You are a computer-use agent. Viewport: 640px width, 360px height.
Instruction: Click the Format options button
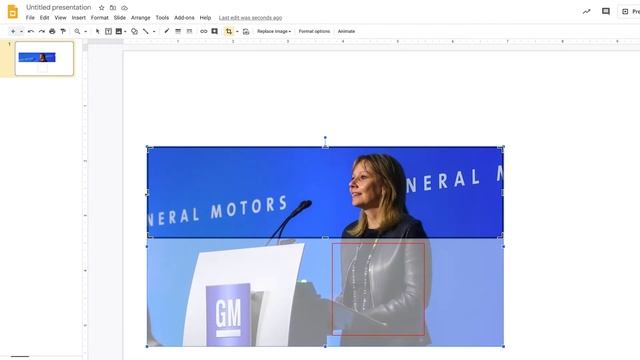tap(314, 31)
